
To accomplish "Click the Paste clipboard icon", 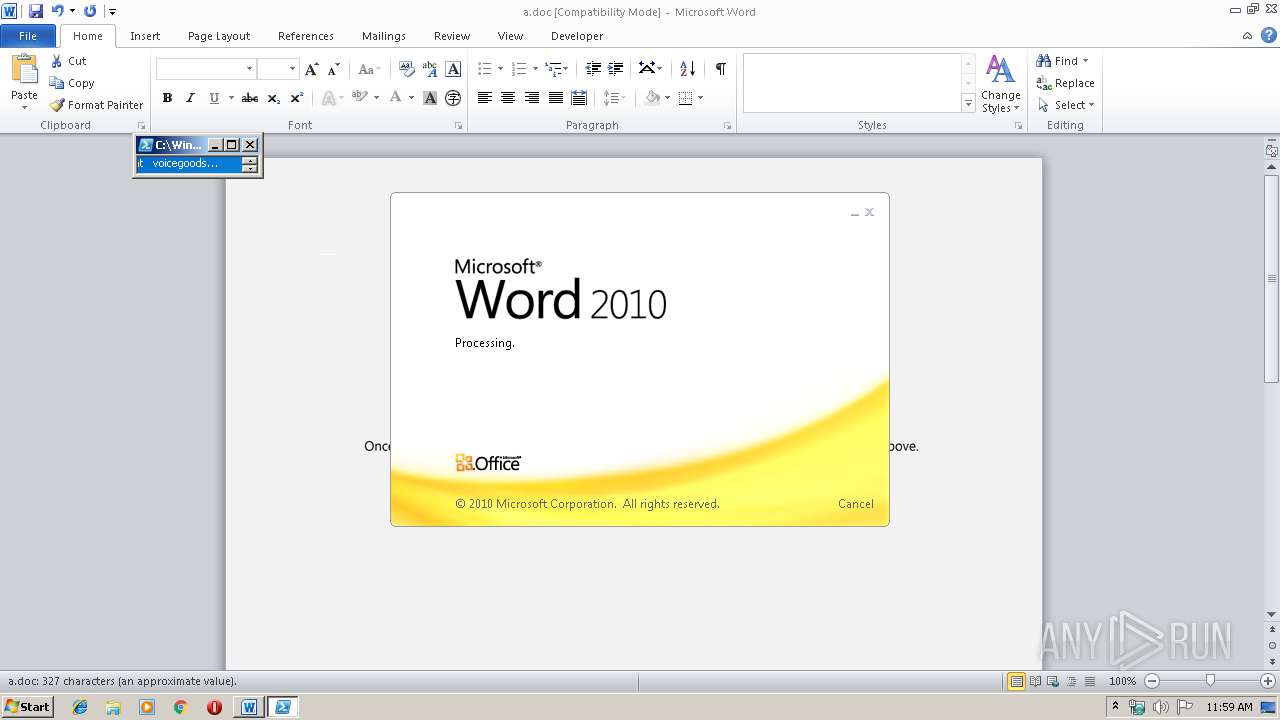I will [24, 70].
